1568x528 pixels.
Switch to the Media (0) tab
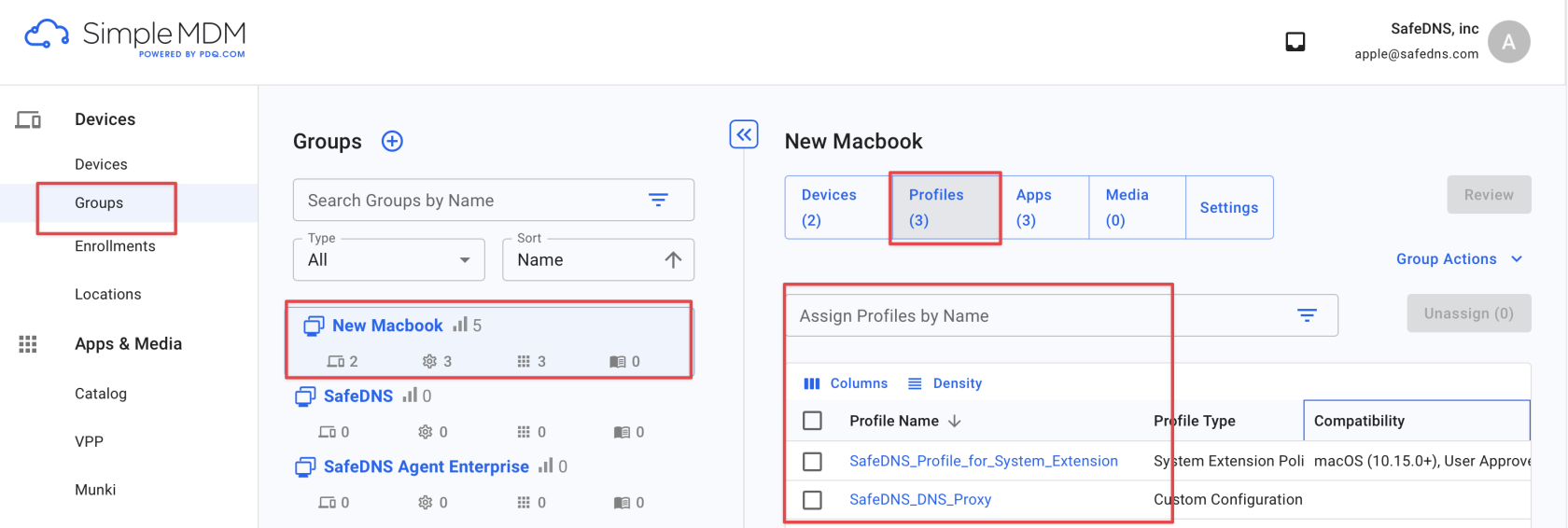[x=1138, y=207]
